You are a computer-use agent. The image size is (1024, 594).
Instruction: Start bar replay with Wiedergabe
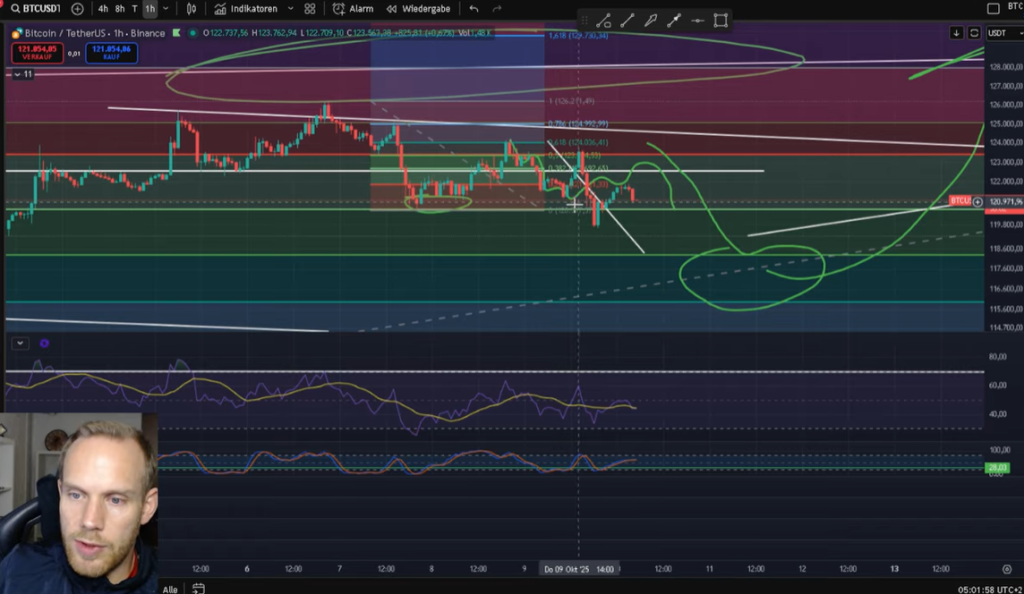(x=418, y=8)
